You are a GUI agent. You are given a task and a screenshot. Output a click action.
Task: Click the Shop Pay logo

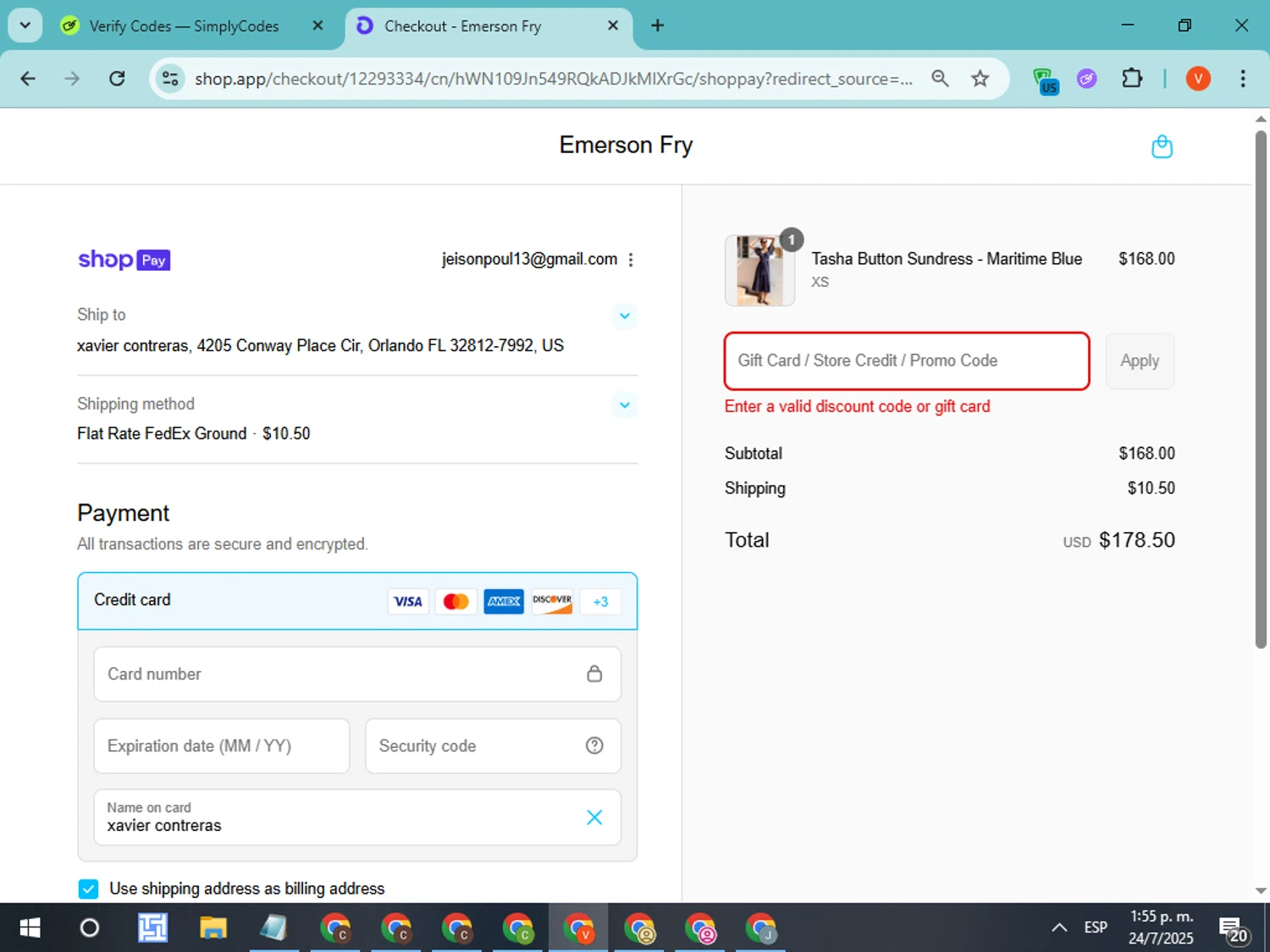pos(124,260)
